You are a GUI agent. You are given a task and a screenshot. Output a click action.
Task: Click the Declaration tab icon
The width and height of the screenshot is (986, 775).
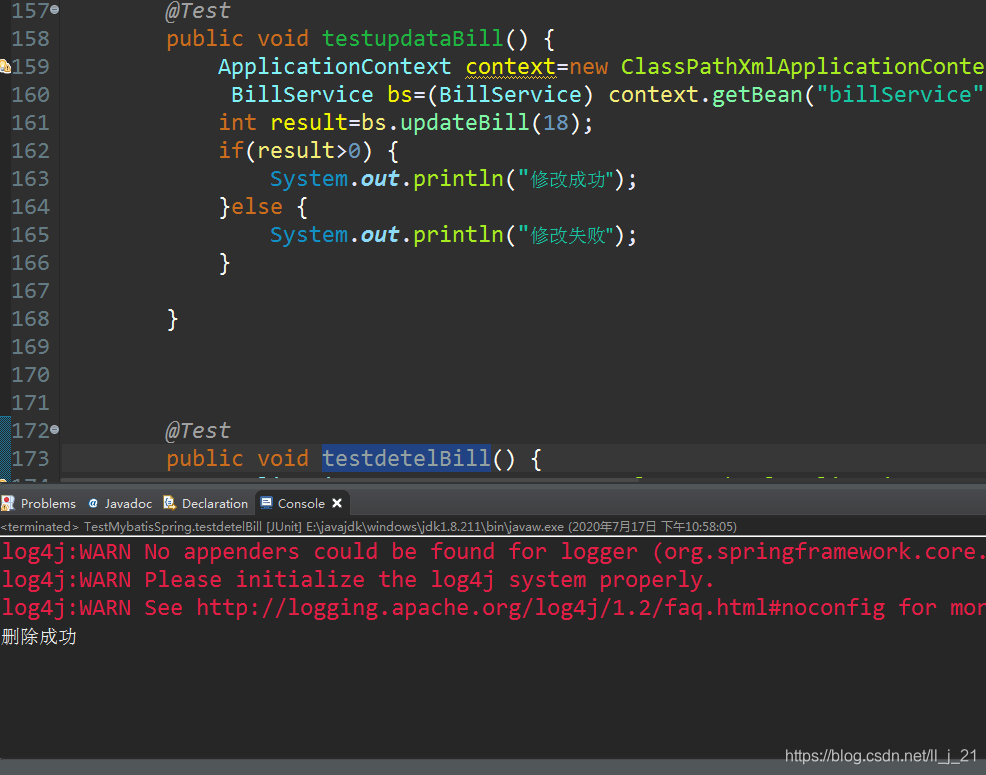click(x=169, y=503)
